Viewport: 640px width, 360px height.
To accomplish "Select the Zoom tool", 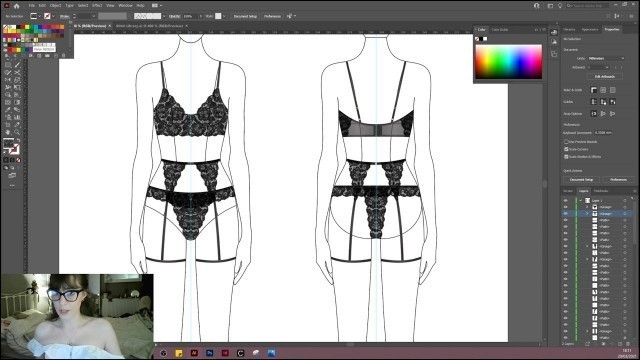I will 17,132.
